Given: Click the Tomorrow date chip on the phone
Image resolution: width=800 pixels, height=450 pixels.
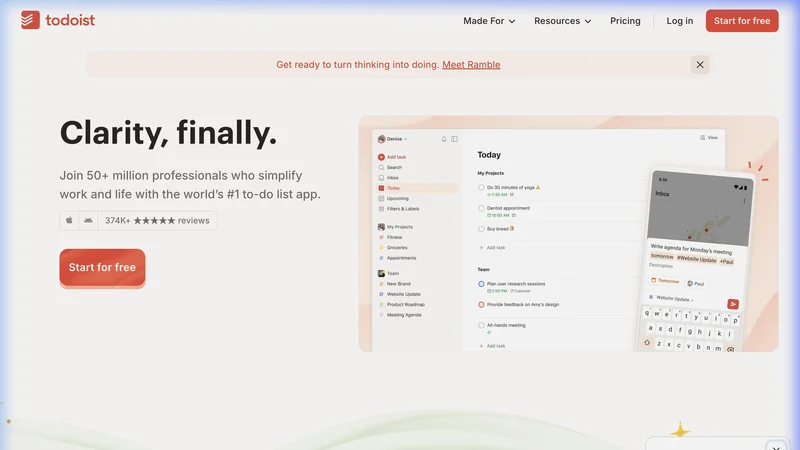Looking at the screenshot, I should tap(665, 281).
